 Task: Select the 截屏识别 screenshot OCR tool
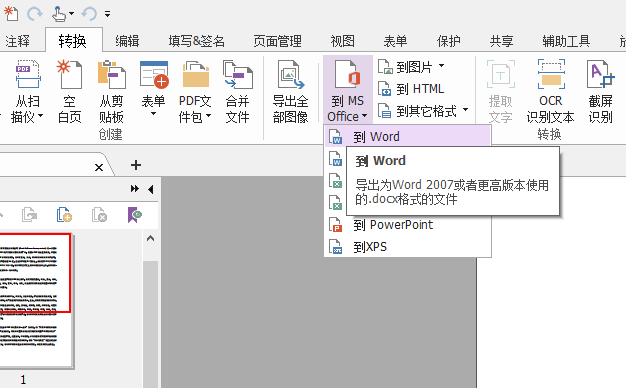pyautogui.click(x=600, y=91)
